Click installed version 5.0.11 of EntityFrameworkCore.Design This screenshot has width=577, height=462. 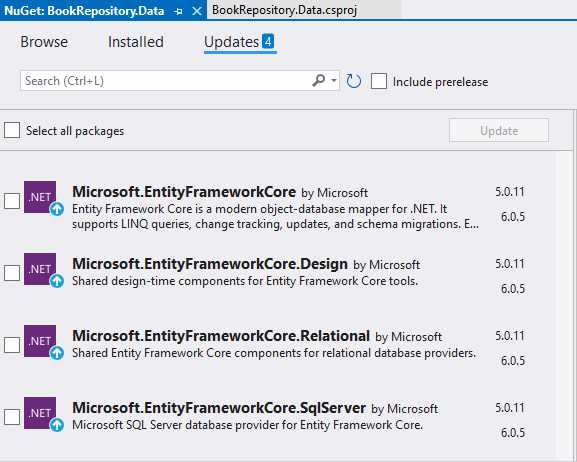coord(510,264)
